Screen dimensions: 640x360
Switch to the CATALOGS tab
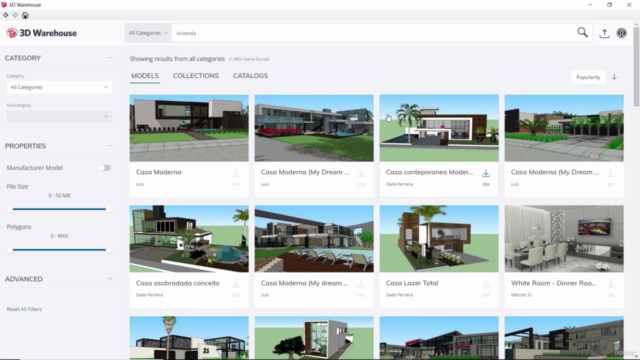251,76
